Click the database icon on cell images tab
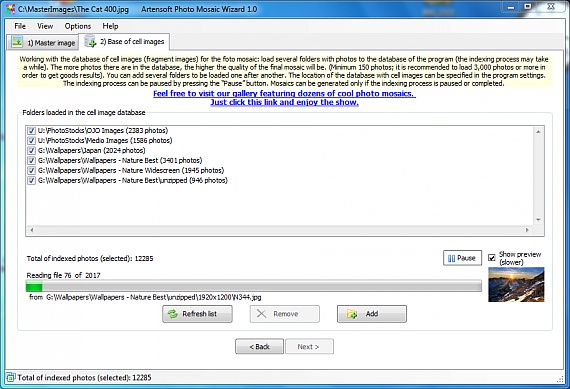The image size is (570, 389). coord(90,41)
